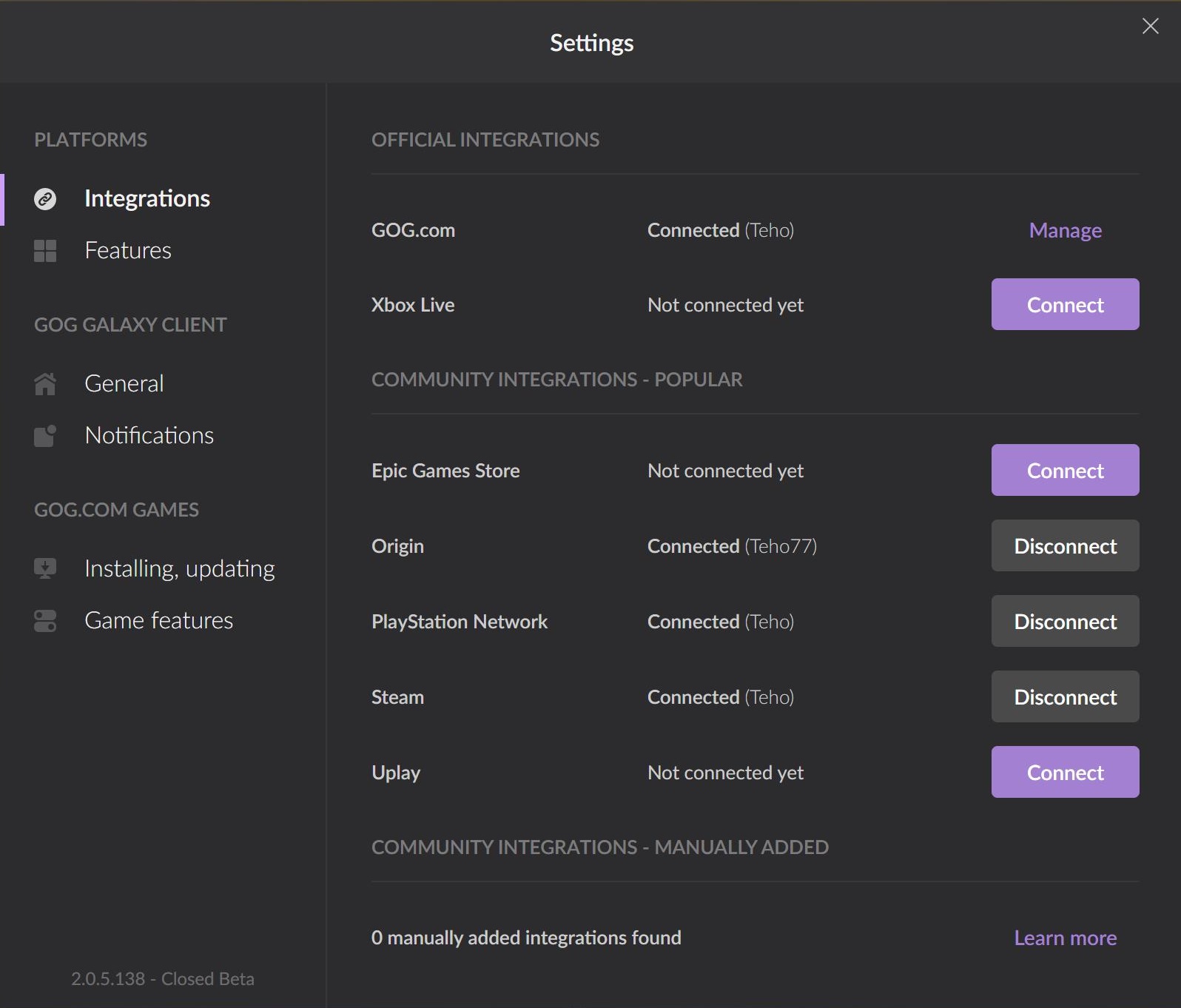Click Xbox Live 'Not connected yet' status

[725, 305]
